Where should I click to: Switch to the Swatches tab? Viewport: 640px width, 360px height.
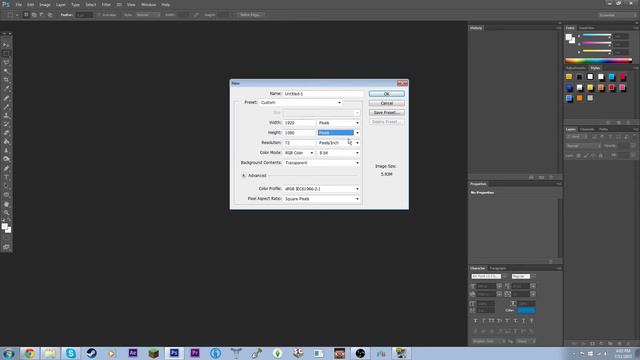tap(587, 28)
